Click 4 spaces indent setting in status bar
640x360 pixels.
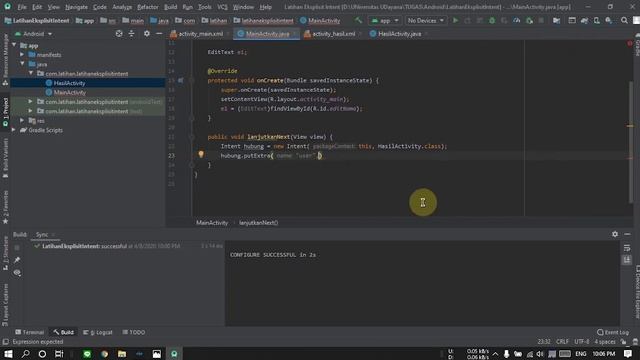click(605, 342)
